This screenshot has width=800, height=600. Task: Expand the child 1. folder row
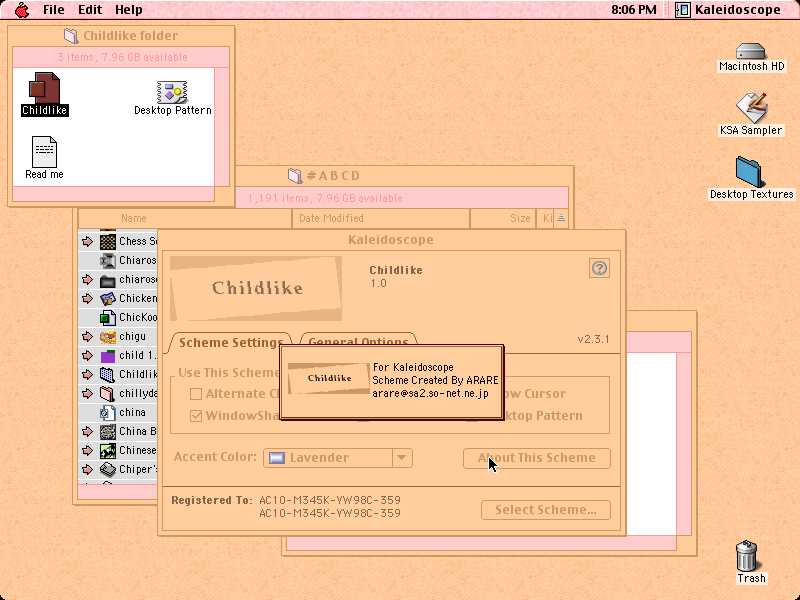87,356
